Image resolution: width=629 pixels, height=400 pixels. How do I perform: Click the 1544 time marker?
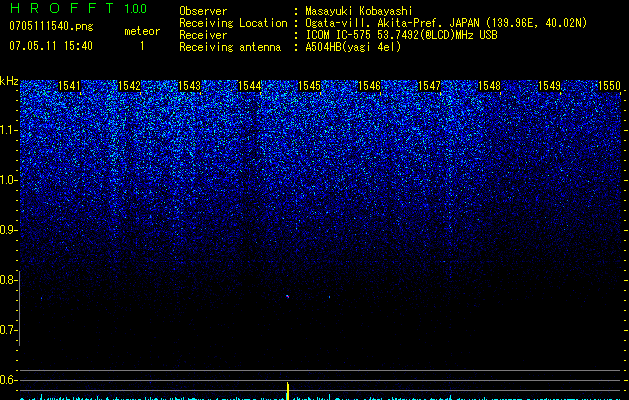click(250, 86)
